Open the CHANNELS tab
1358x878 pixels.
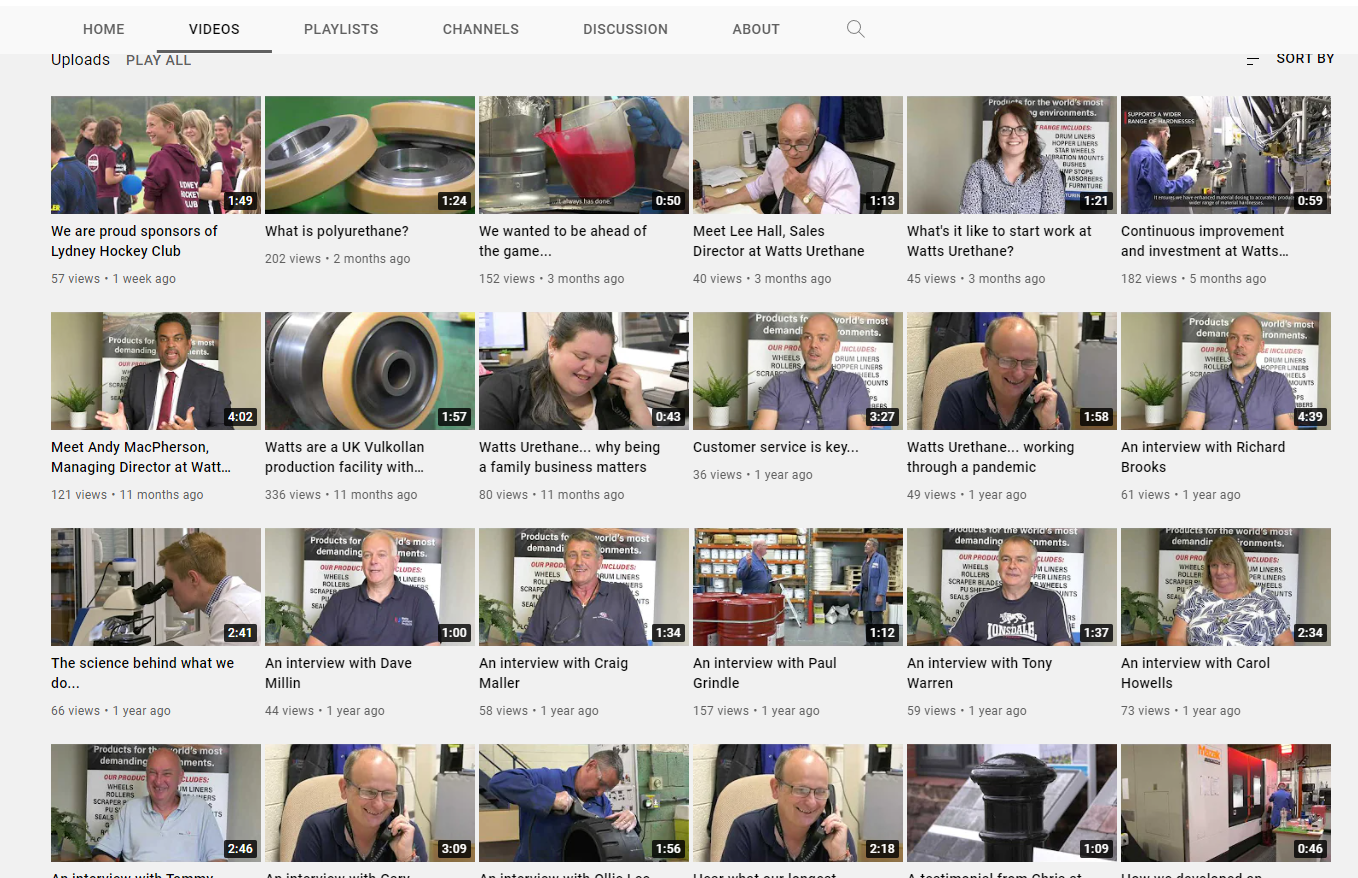tap(481, 29)
